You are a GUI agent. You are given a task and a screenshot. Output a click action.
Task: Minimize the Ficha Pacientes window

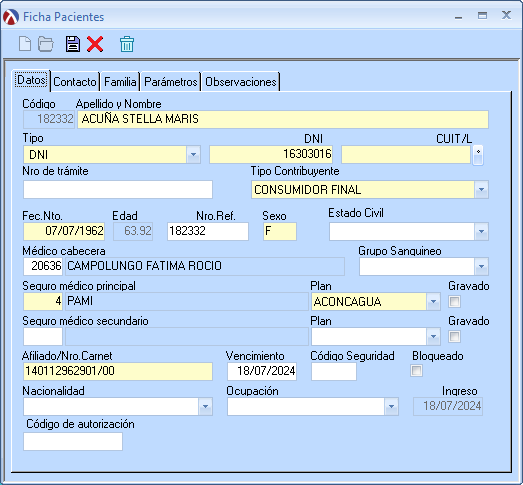(x=459, y=17)
